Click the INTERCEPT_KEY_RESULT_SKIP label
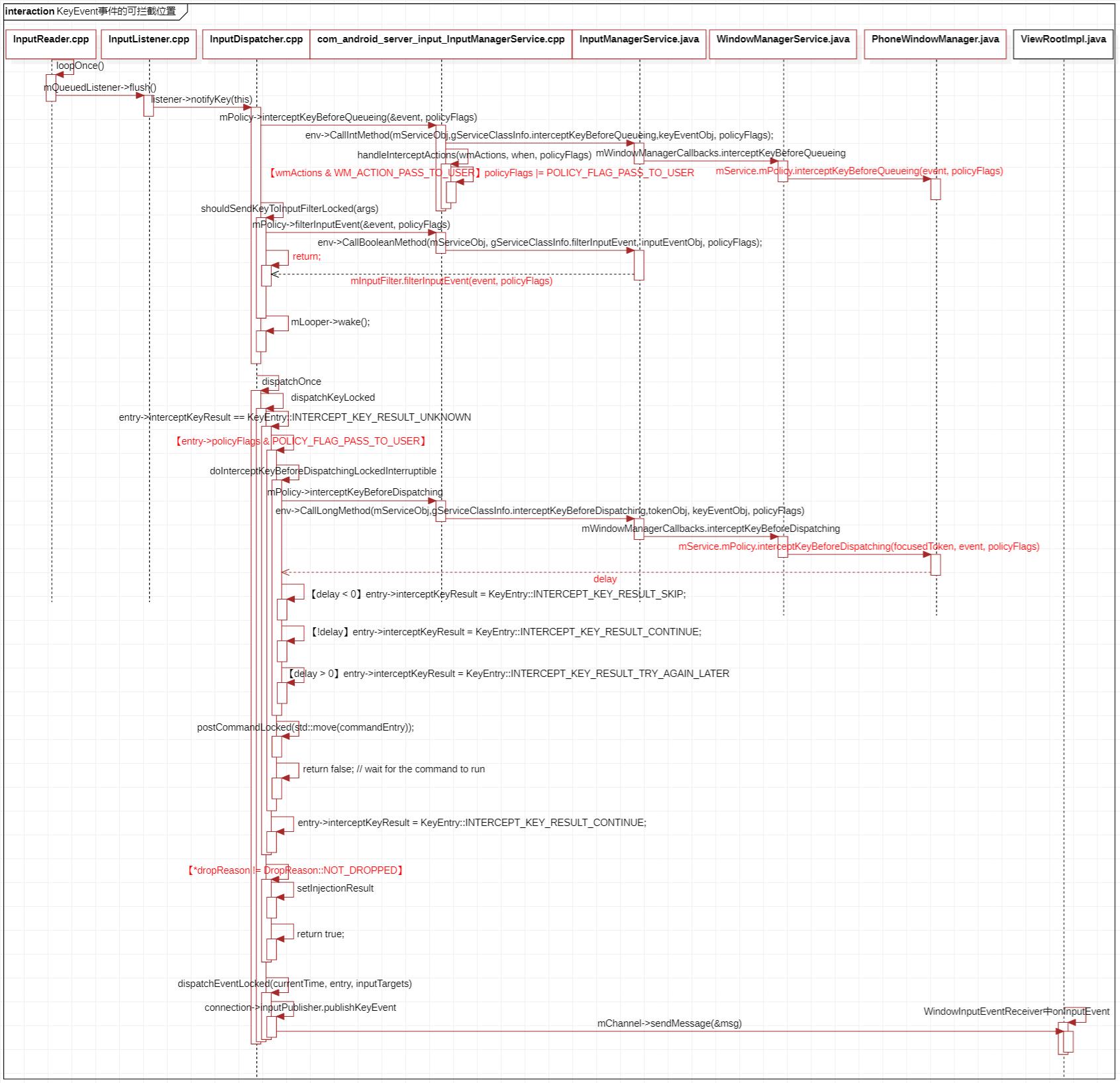 pyautogui.click(x=497, y=594)
